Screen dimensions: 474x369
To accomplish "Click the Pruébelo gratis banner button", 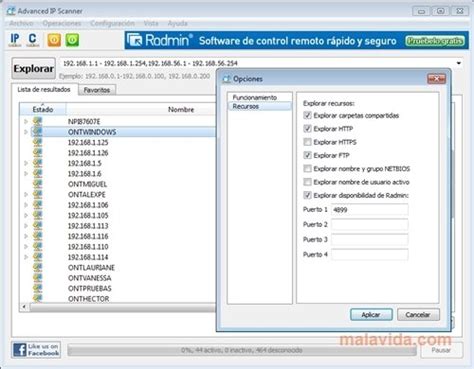I will (x=435, y=41).
